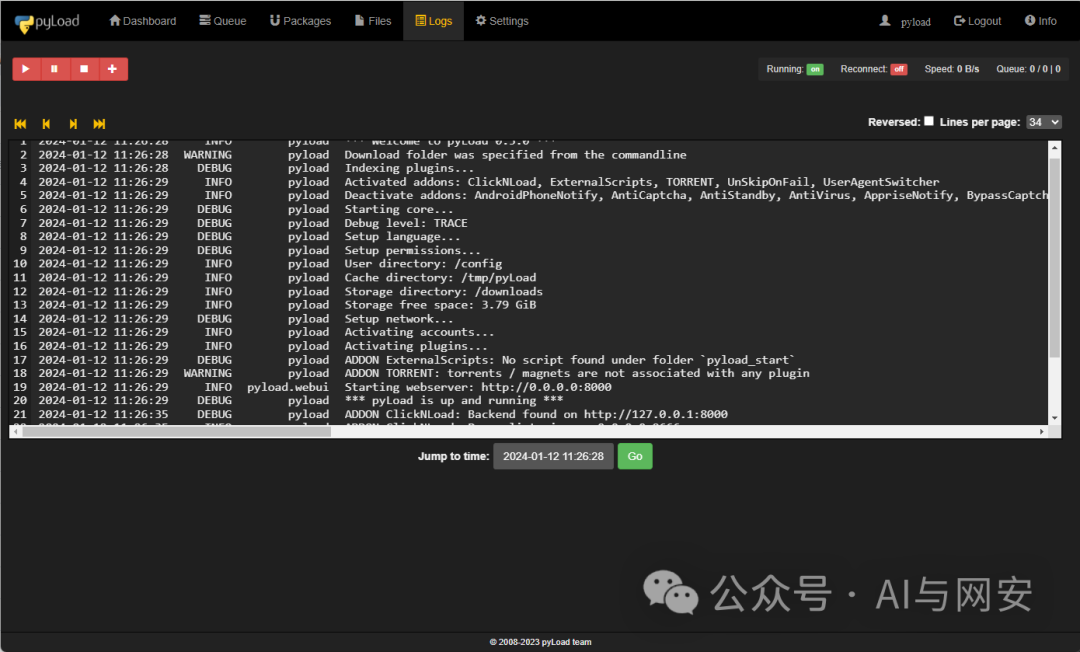The width and height of the screenshot is (1080, 652).
Task: Click log line 'ADDON ExternalScripts: No script found'
Action: tap(570, 359)
